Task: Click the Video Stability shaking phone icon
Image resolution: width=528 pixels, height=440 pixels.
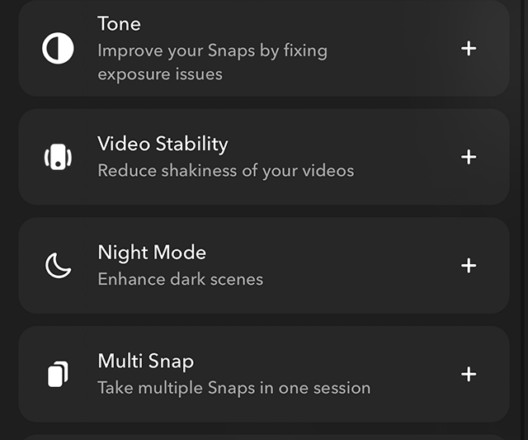Action: [x=58, y=157]
